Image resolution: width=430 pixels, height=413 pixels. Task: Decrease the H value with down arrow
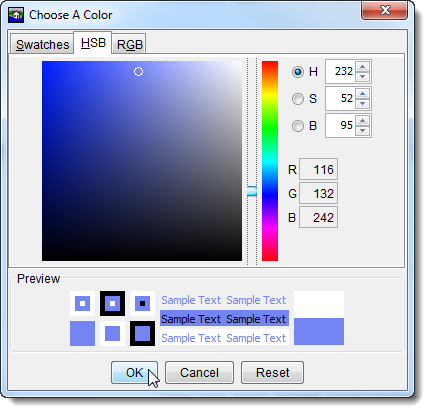[362, 77]
